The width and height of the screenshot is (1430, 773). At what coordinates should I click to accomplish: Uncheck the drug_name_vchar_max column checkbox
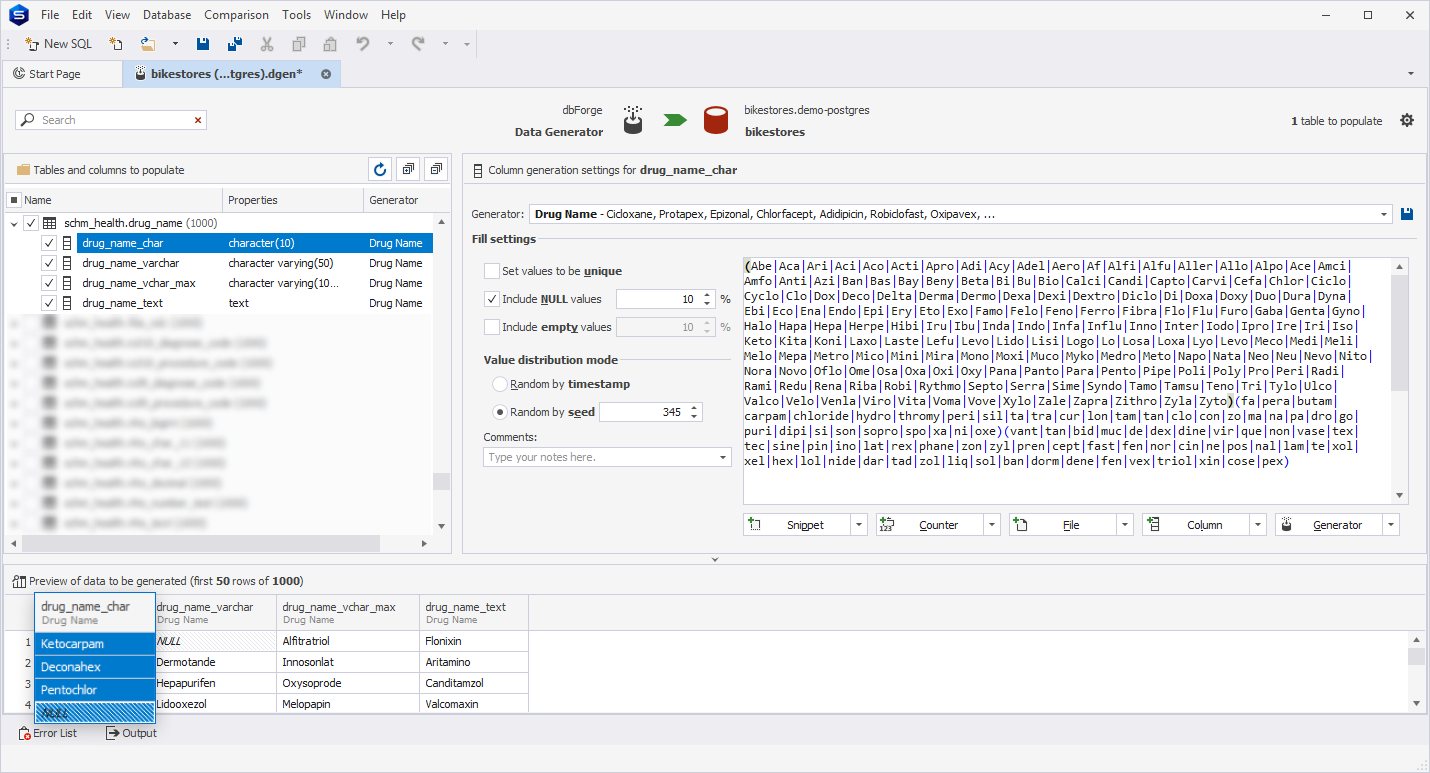(49, 283)
